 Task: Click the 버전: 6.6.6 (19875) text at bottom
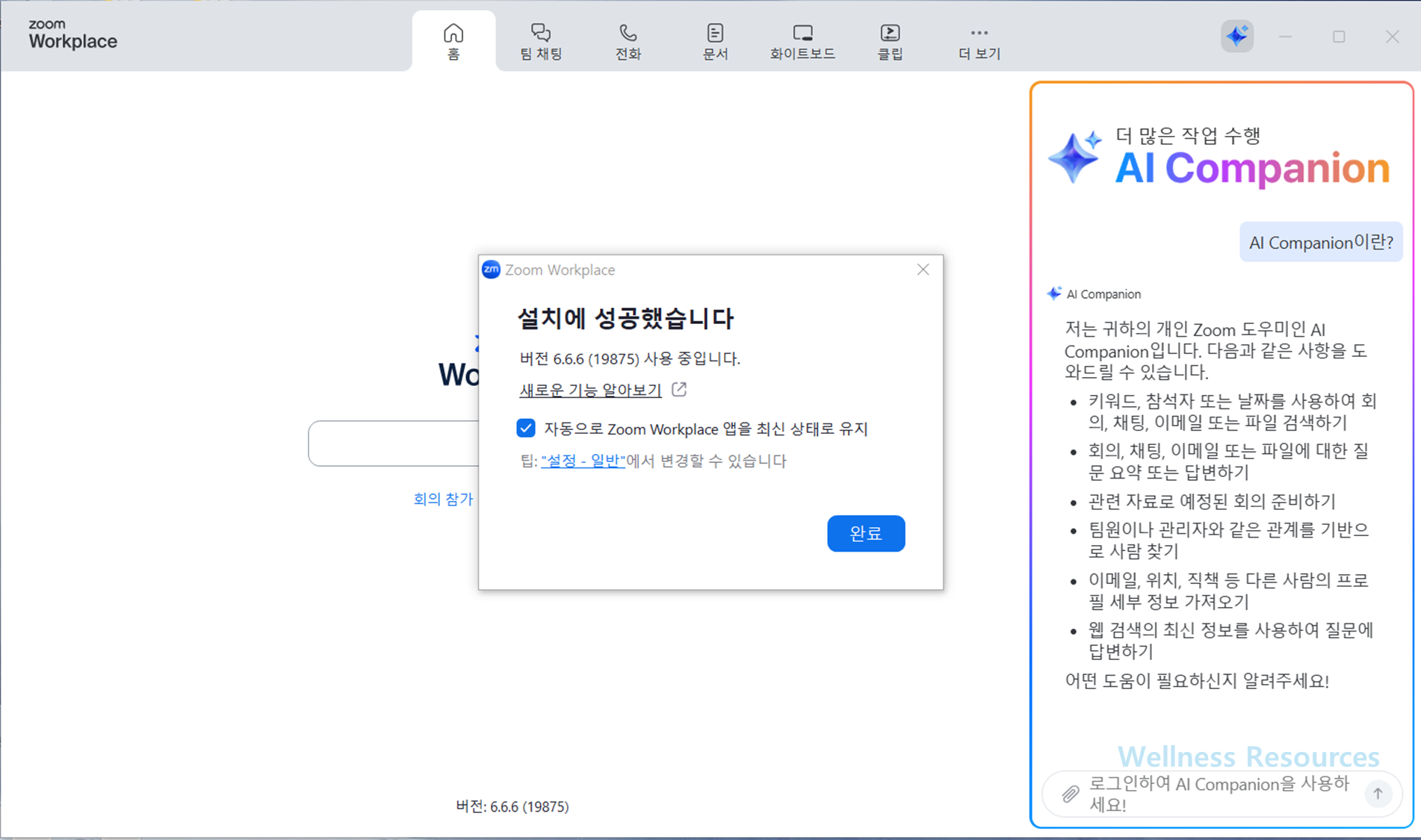pos(513,806)
